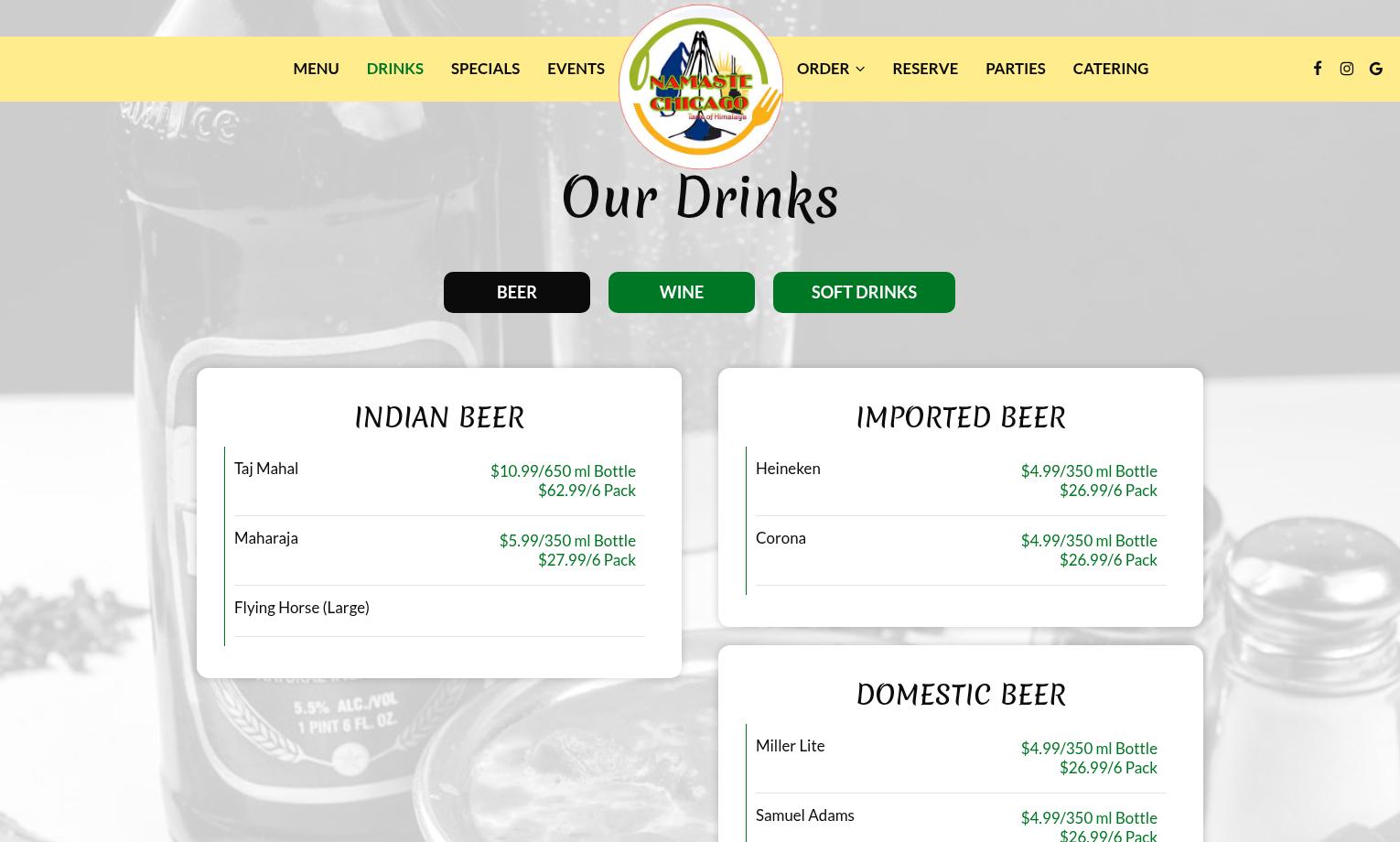Image resolution: width=1400 pixels, height=842 pixels.
Task: Click the $10.99/650 ml Bottle price
Action: (563, 471)
